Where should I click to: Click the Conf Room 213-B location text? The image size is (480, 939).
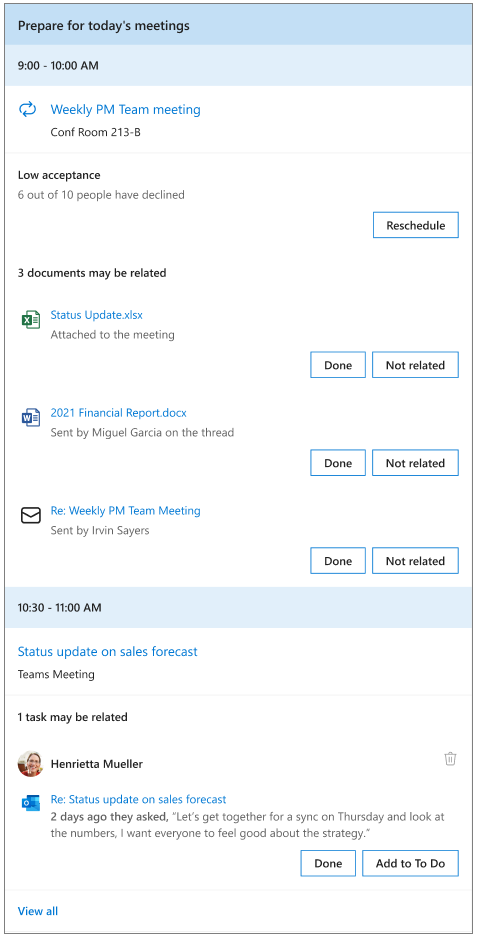tap(96, 132)
